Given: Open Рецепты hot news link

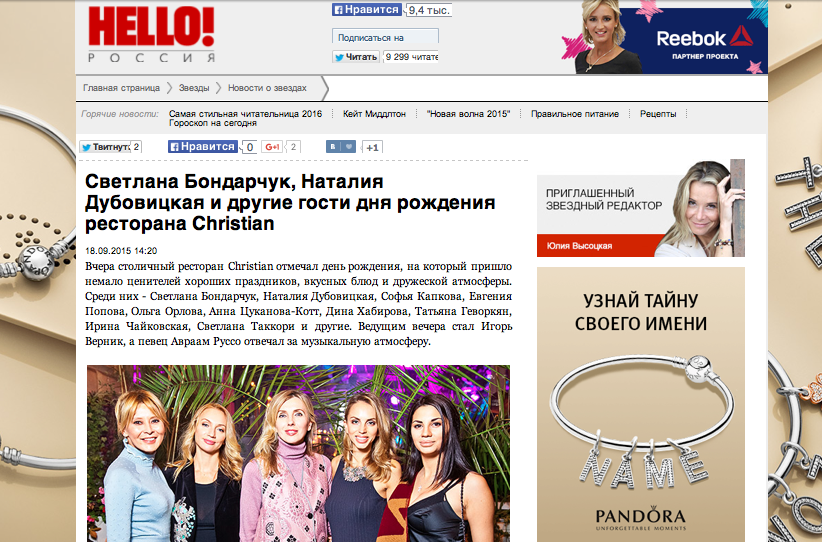Looking at the screenshot, I should (658, 114).
